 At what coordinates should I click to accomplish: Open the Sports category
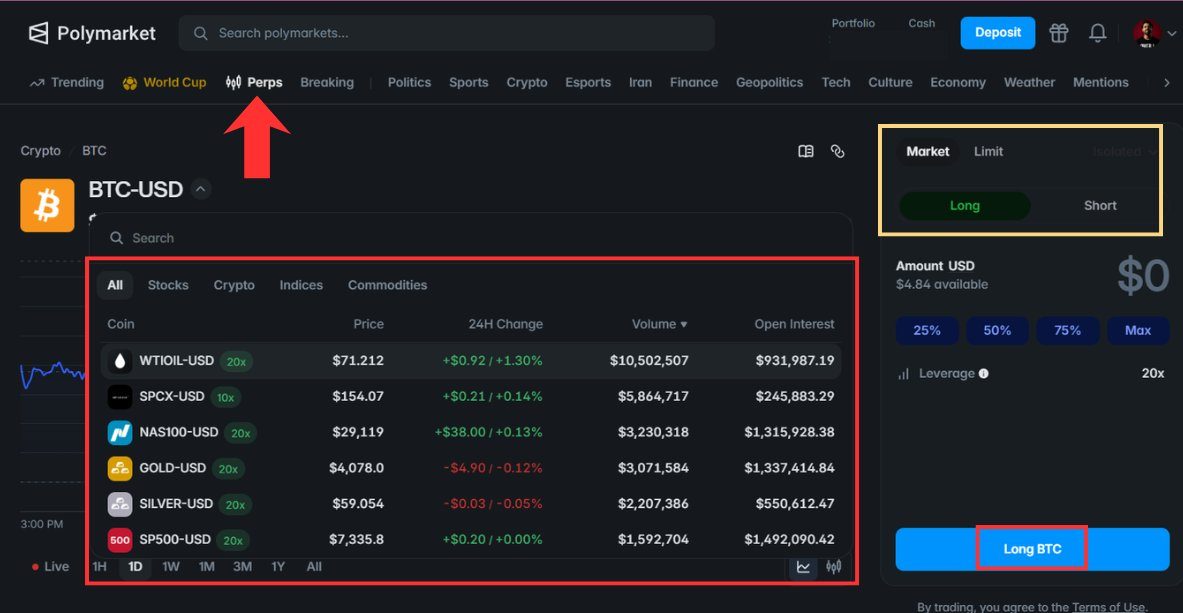click(469, 82)
